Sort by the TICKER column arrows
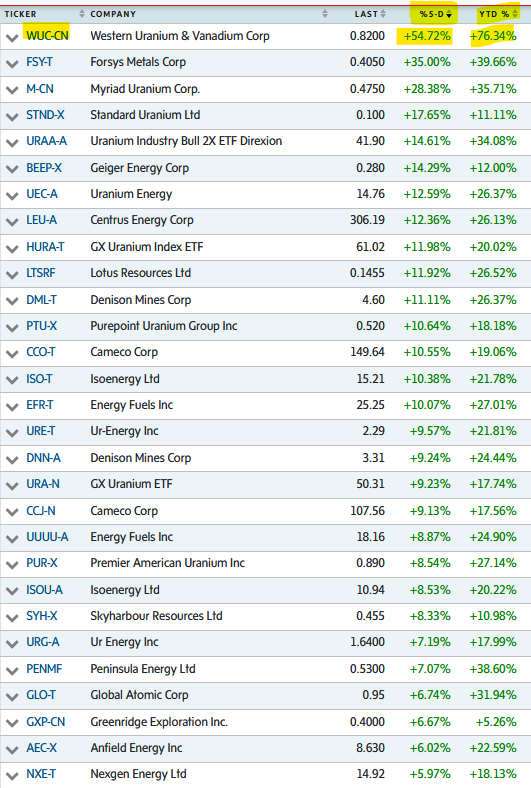Viewport: 531px width, 788px height. pyautogui.click(x=82, y=14)
